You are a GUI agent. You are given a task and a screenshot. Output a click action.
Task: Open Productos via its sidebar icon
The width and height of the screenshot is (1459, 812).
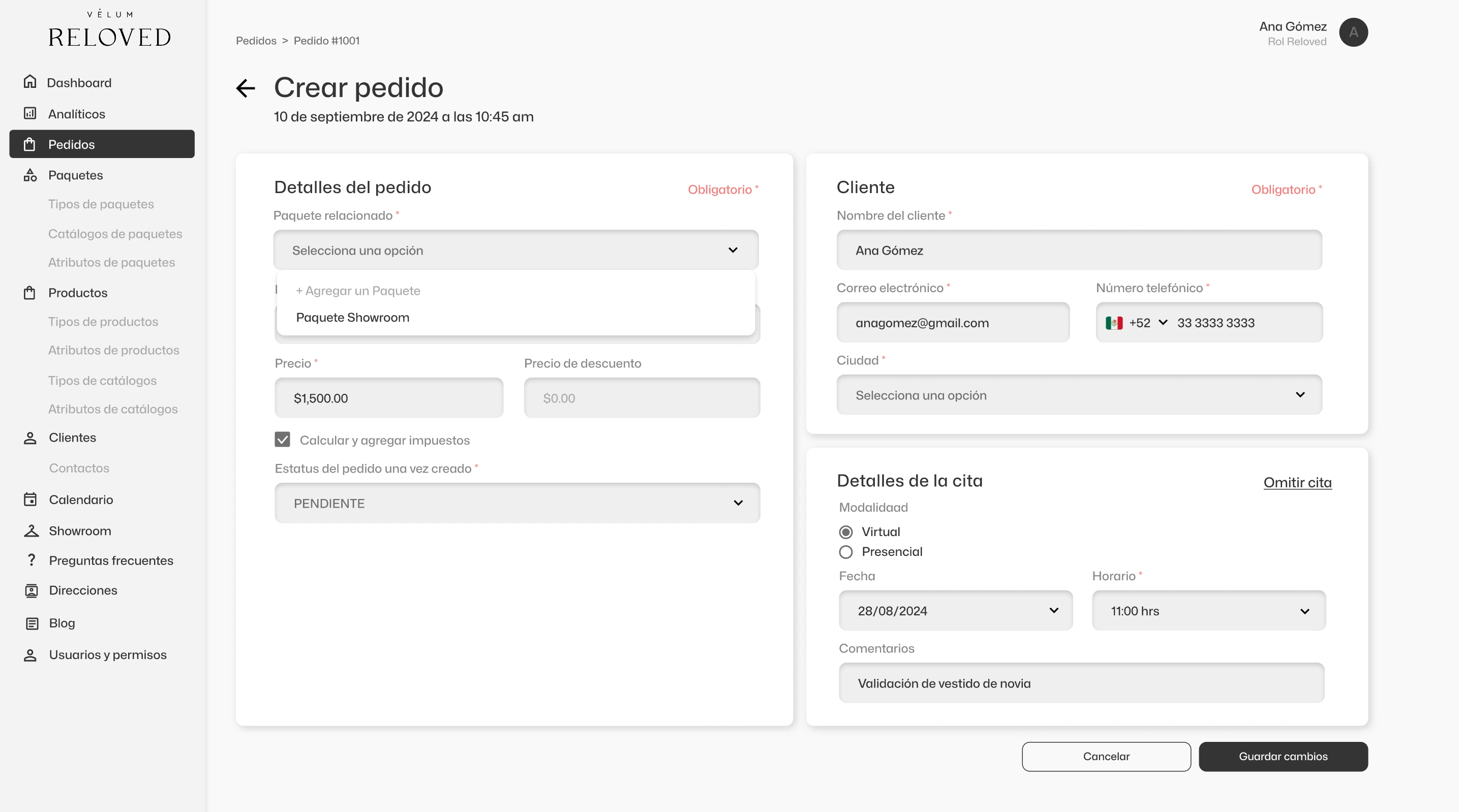30,293
